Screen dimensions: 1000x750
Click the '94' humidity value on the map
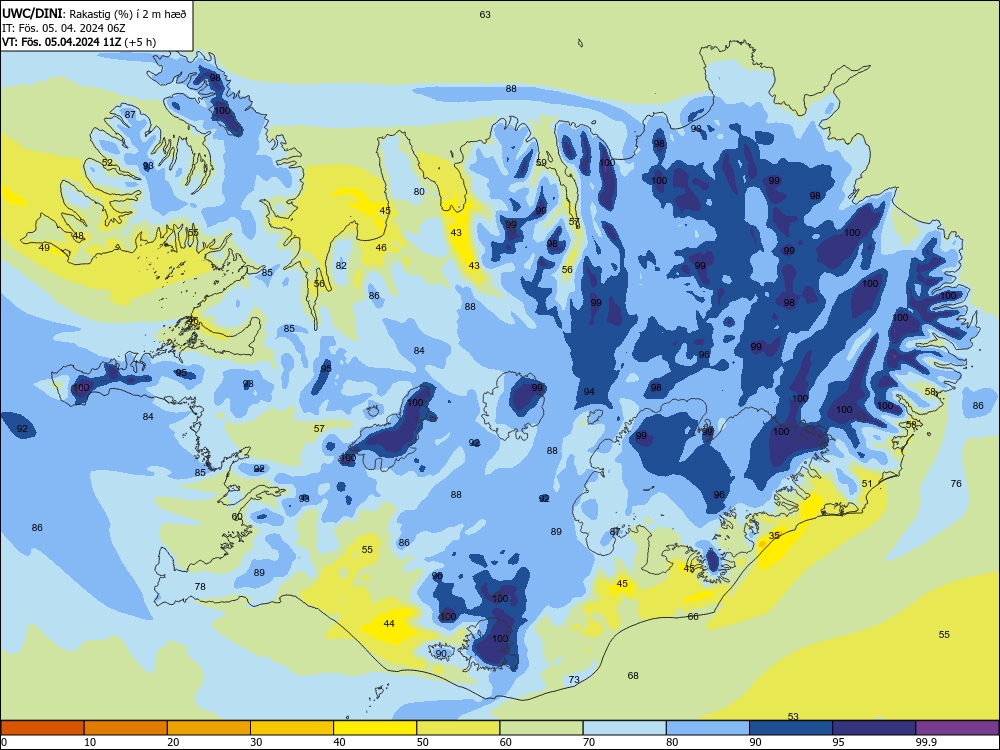pyautogui.click(x=589, y=392)
